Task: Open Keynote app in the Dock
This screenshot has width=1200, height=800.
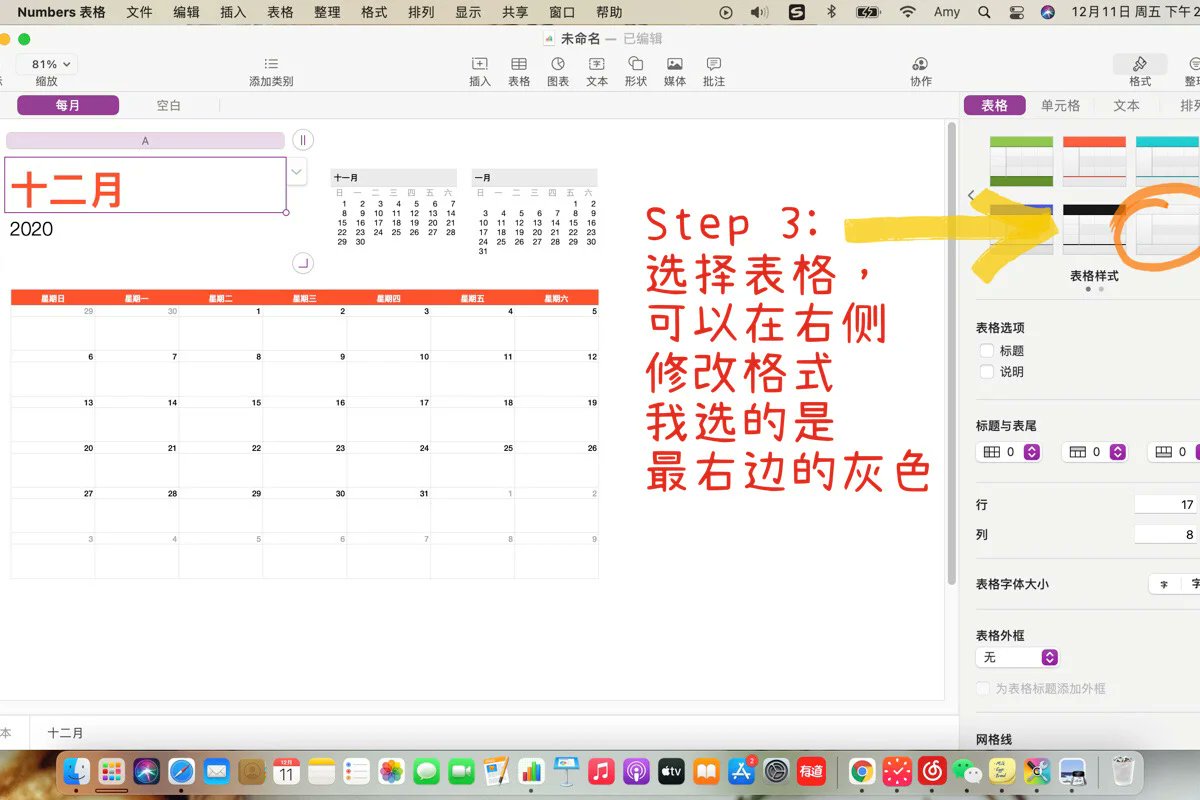Action: tap(566, 771)
